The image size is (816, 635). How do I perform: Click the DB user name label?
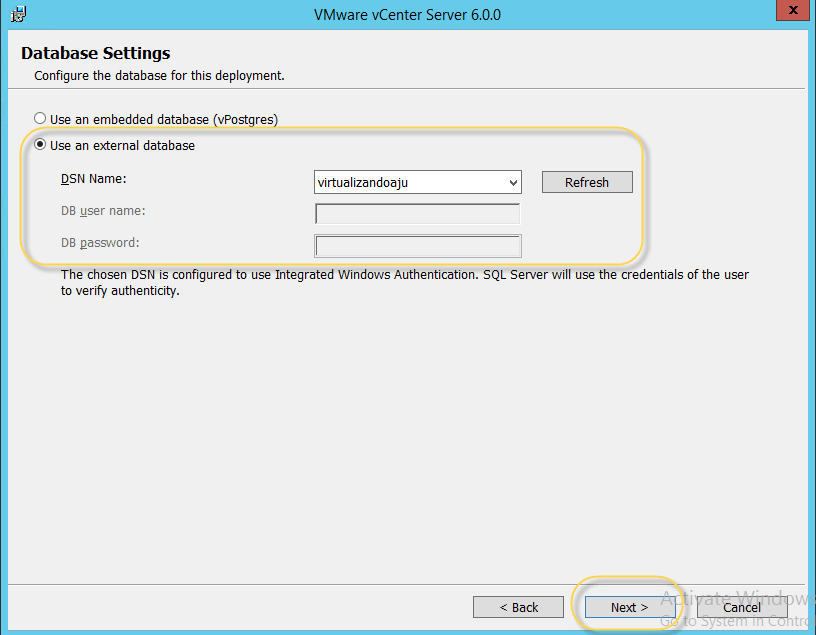pyautogui.click(x=103, y=210)
